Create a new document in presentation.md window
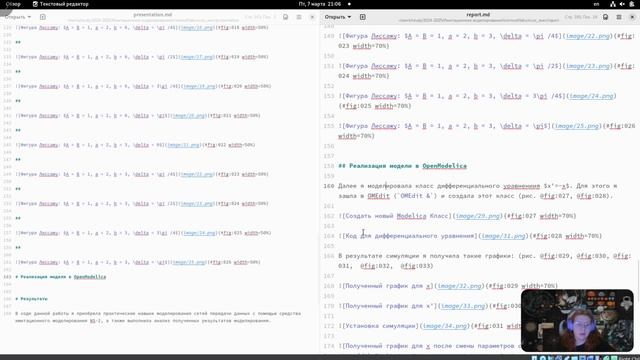 tap(42, 17)
